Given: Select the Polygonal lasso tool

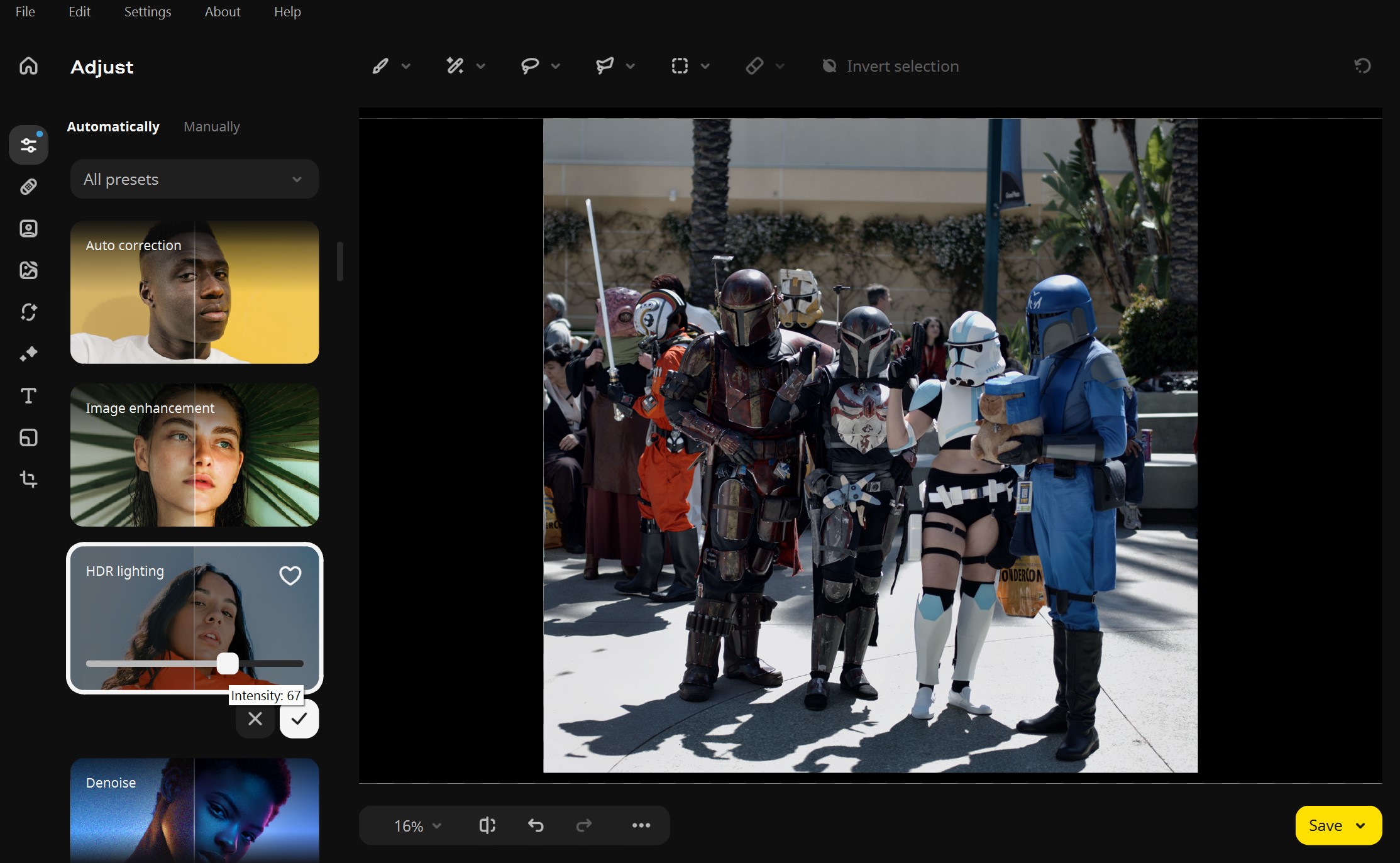Looking at the screenshot, I should (x=605, y=66).
